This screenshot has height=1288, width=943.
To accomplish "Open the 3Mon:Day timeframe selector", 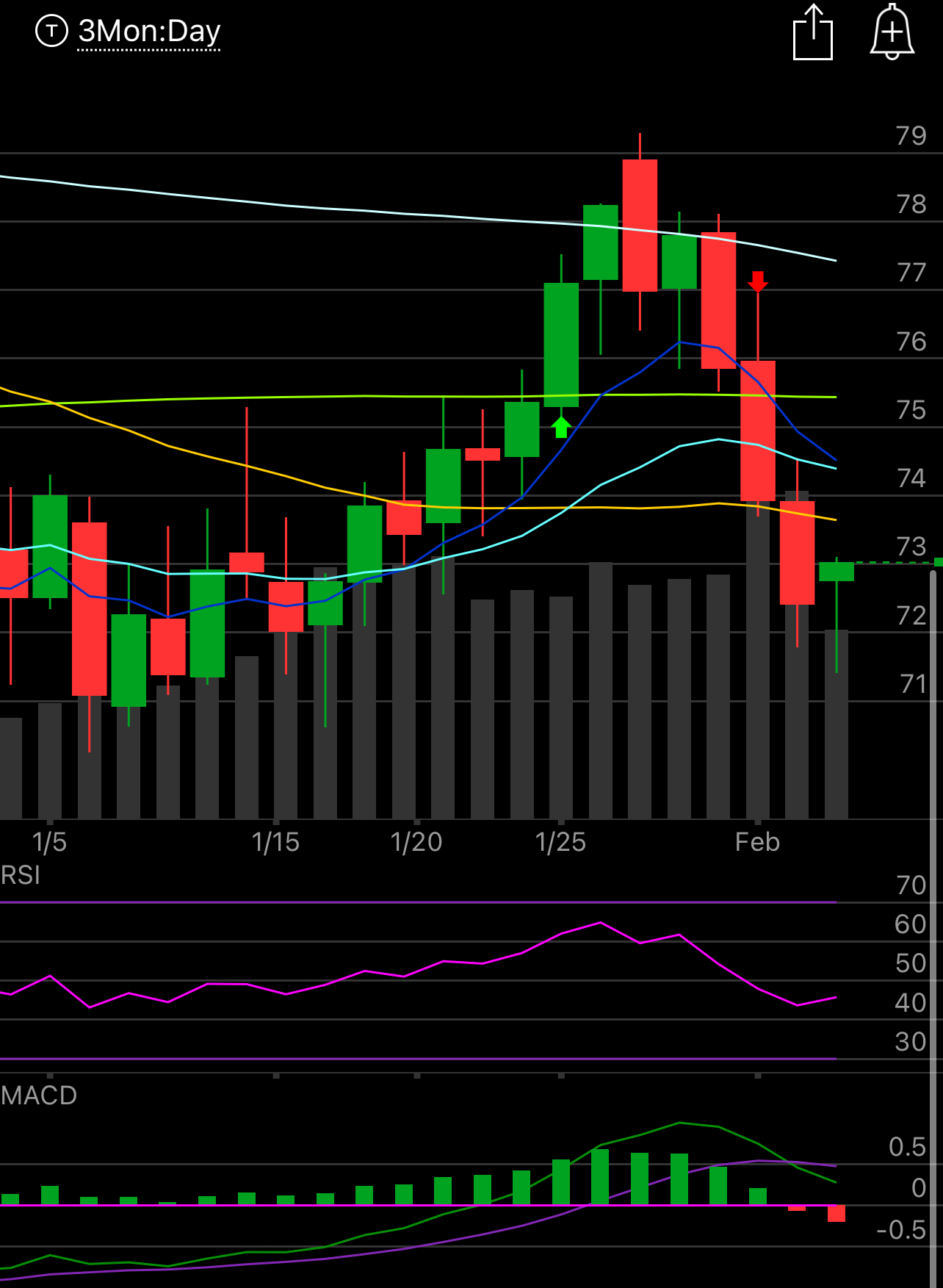I will click(x=149, y=32).
